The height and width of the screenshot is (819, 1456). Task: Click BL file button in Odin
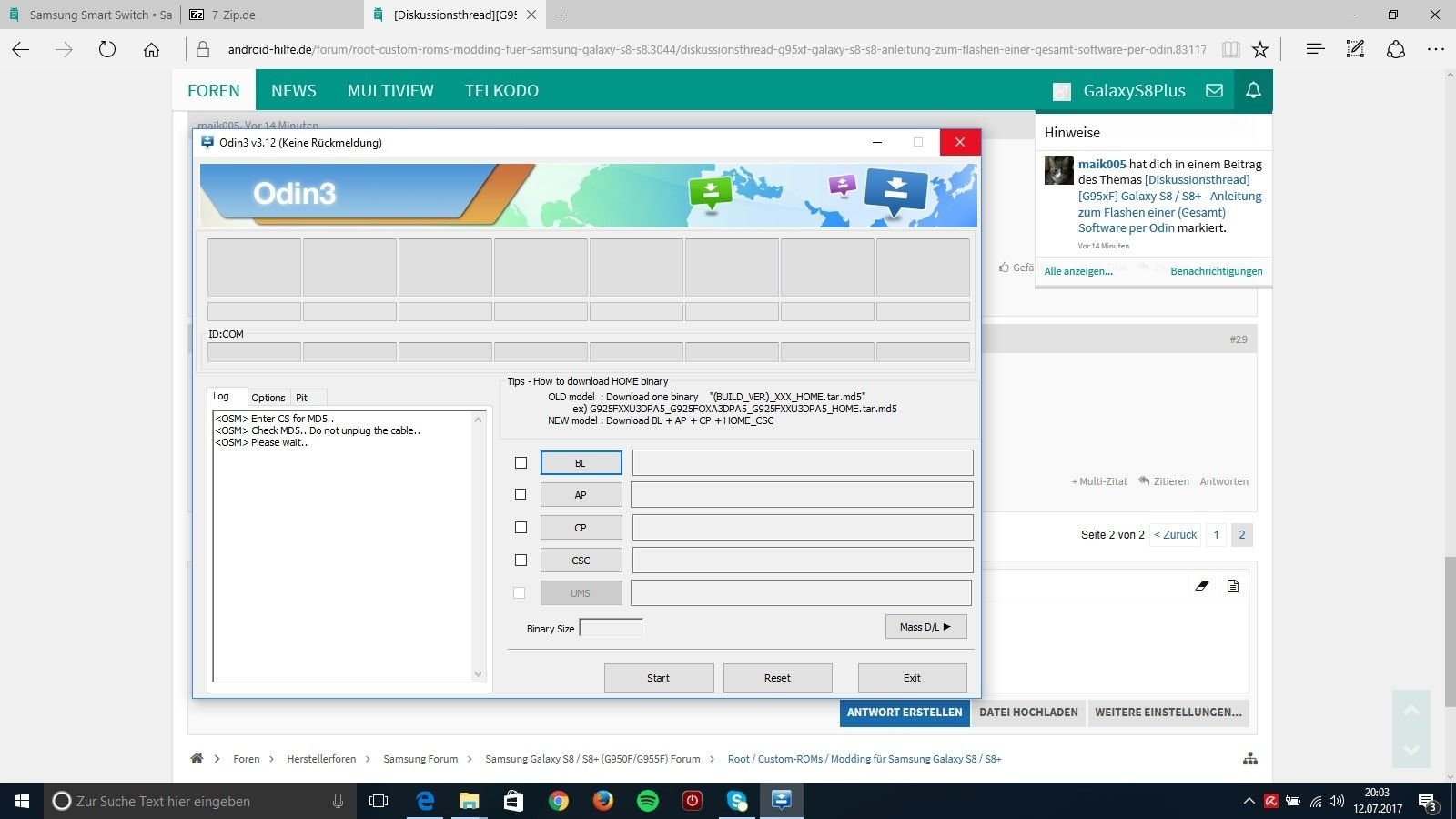click(581, 462)
